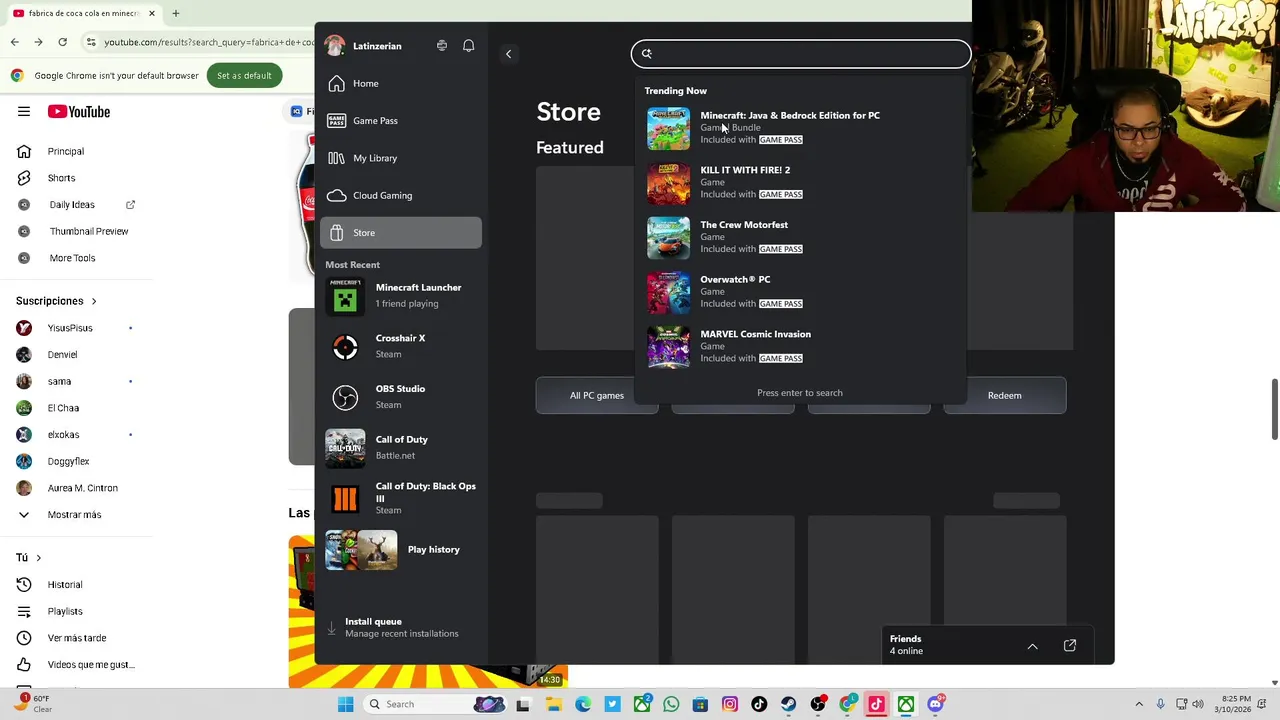This screenshot has height=720, width=1280.
Task: Select Overwatch PC trending result
Action: [x=800, y=292]
